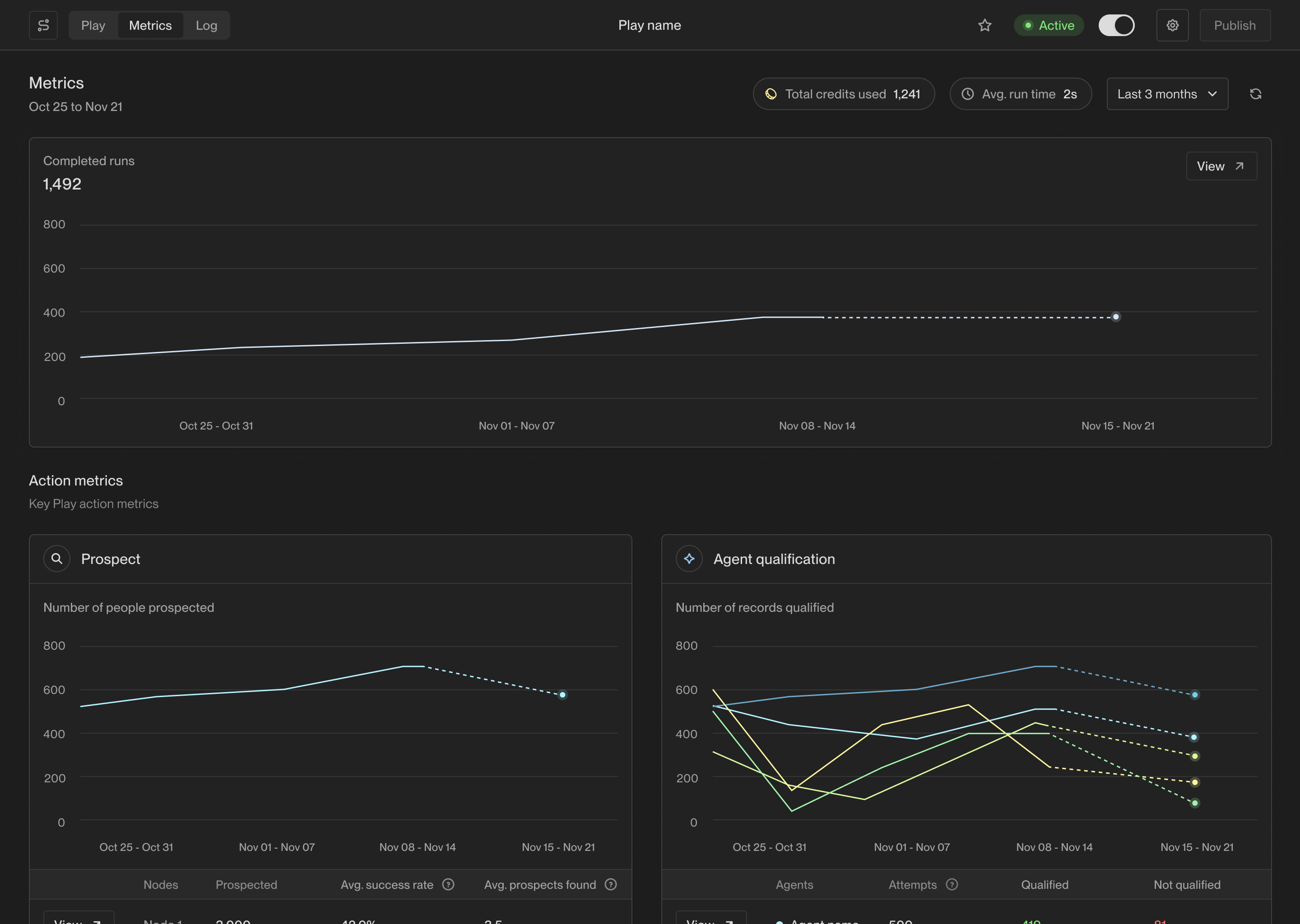Open settings via gear icon
Viewport: 1300px width, 924px height.
click(1172, 25)
